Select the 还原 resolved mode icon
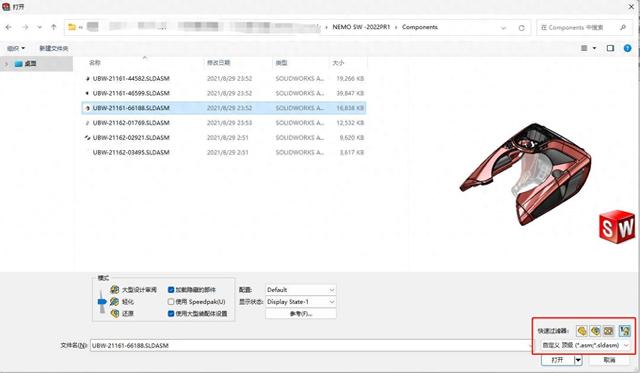Viewport: 640px width, 373px height. (115, 313)
